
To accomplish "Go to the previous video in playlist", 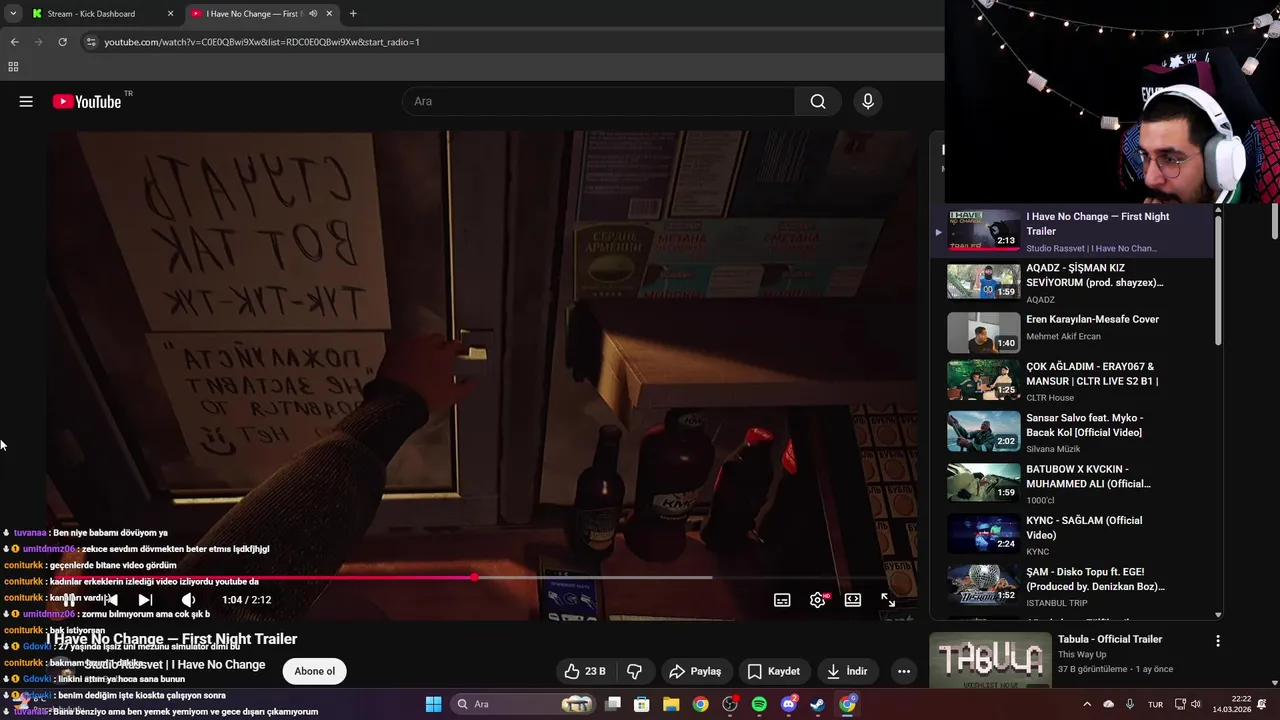I will tap(110, 600).
